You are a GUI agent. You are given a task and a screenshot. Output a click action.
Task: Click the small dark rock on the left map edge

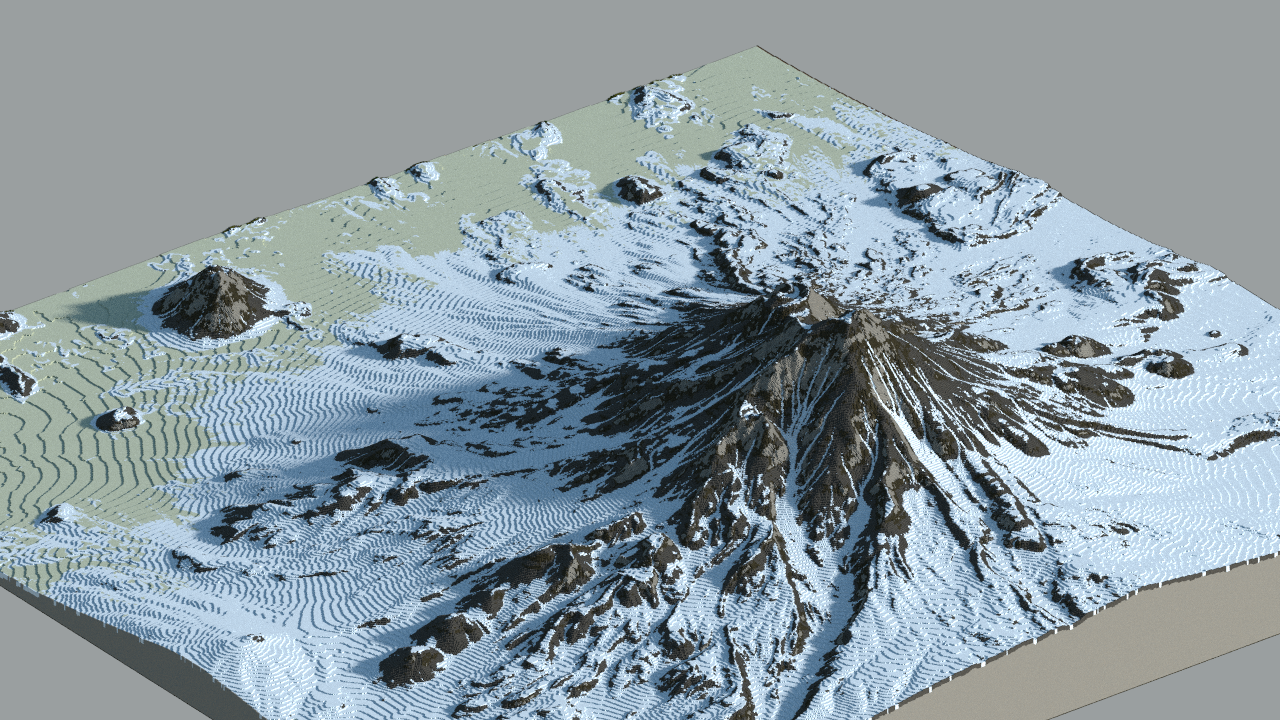coord(15,380)
